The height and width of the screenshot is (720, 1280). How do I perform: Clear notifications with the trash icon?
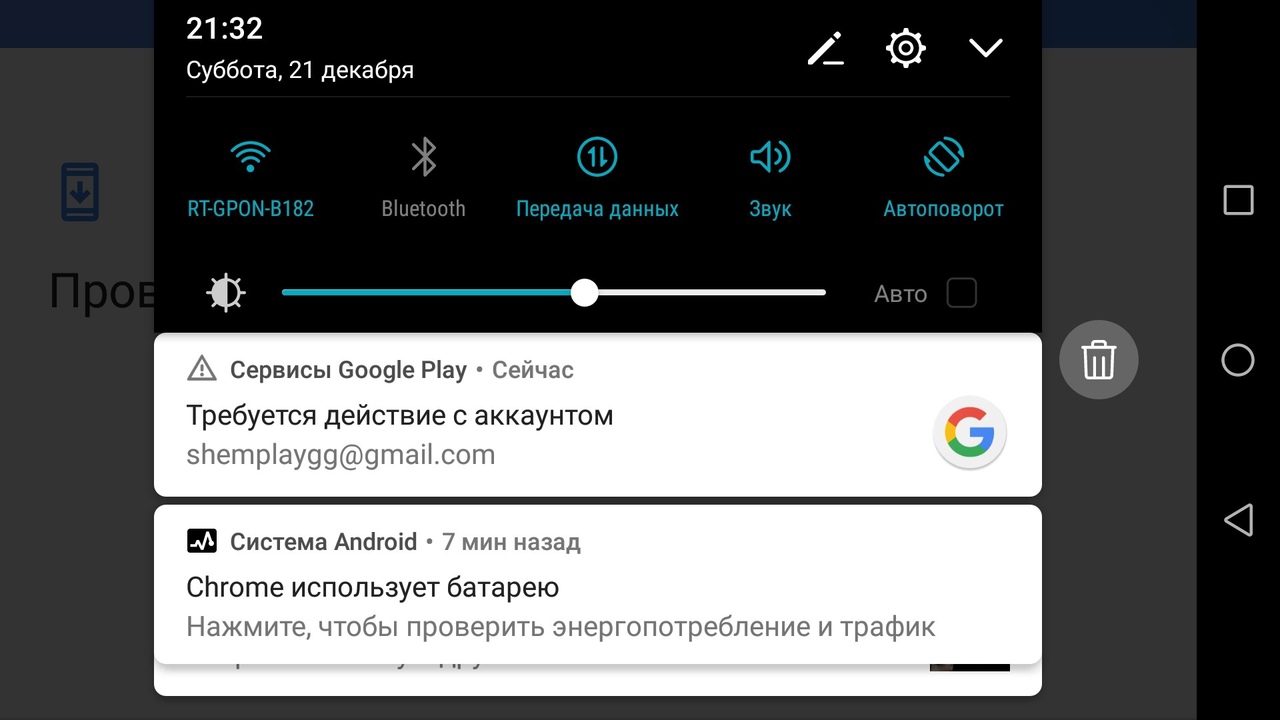click(x=1099, y=360)
